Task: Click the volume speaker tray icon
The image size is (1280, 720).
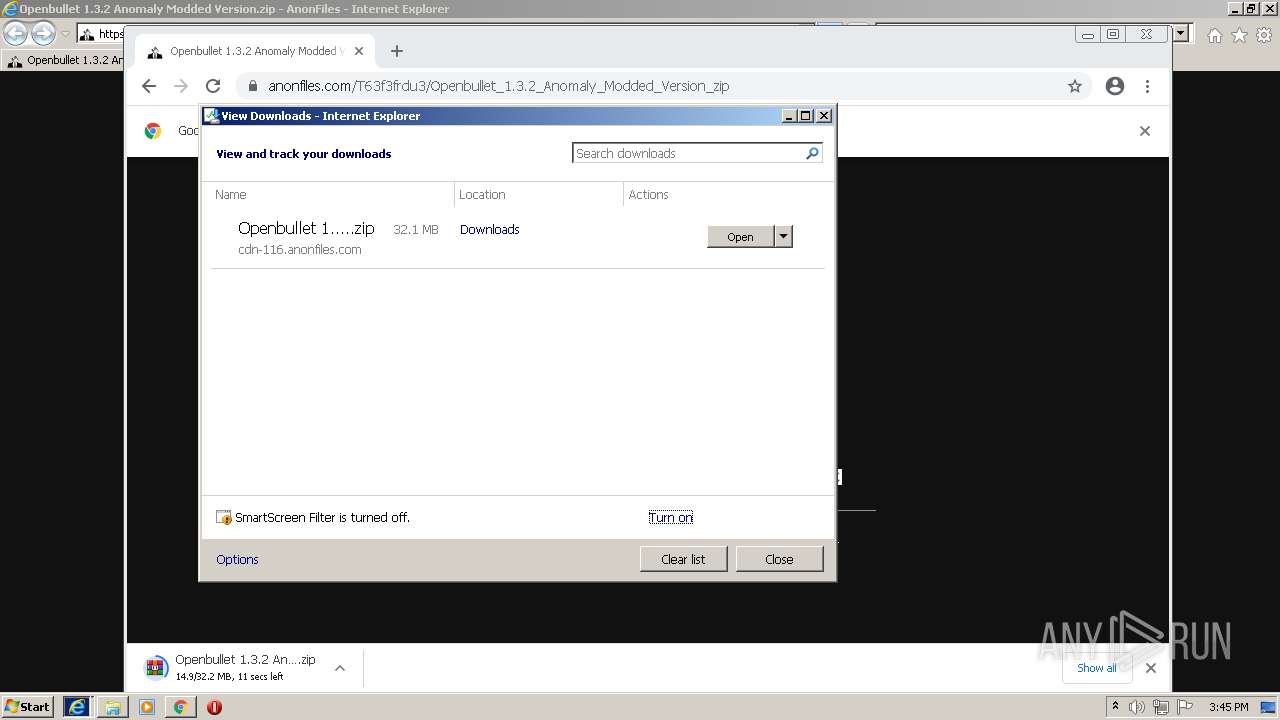Action: [x=1137, y=707]
